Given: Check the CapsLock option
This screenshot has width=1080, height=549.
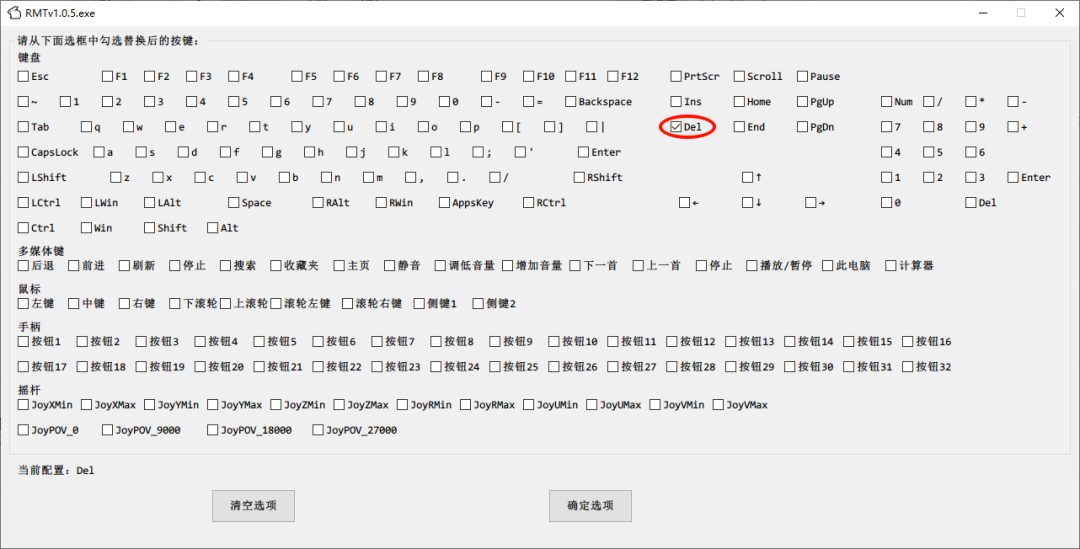Looking at the screenshot, I should click(24, 152).
